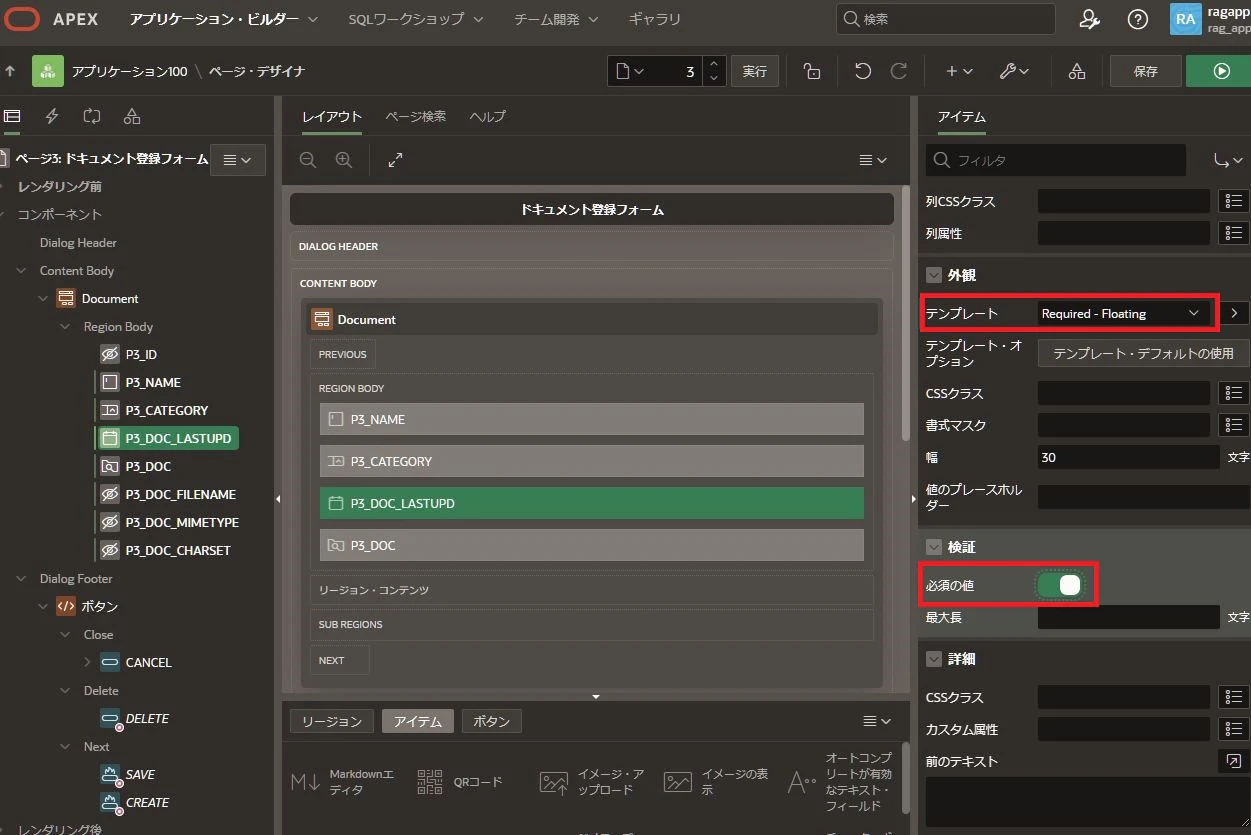Switch to the Dynamic Actions lightning tab

coord(52,116)
